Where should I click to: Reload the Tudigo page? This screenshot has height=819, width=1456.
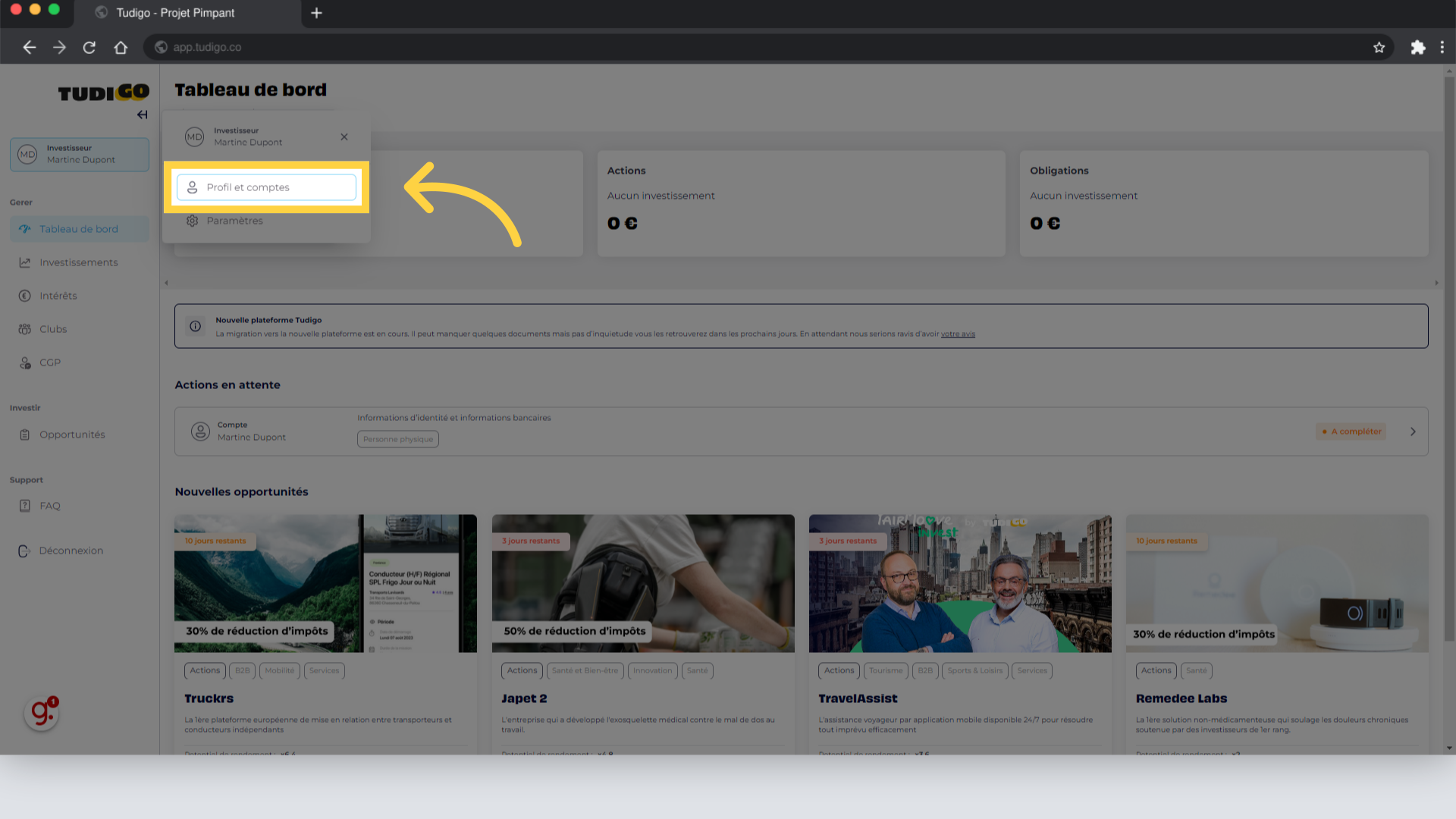pyautogui.click(x=89, y=47)
